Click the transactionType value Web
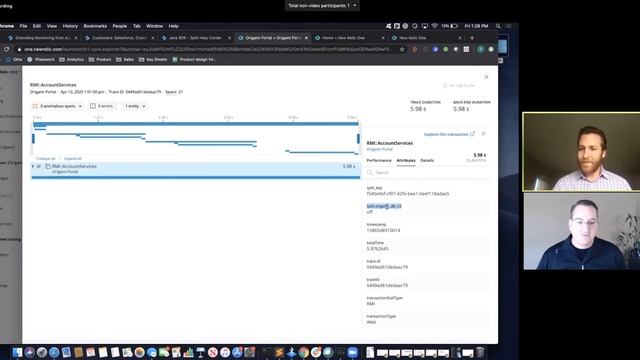Screen dimensions: 640x360 point(371,322)
